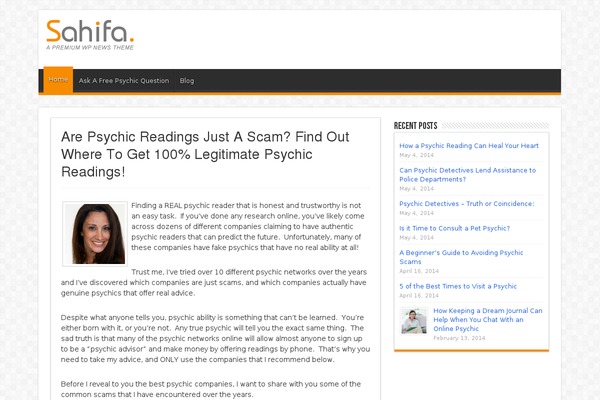Open post Can Psychic Detectives Lend Assistance
Viewport: 600px width, 400px height.
point(468,175)
